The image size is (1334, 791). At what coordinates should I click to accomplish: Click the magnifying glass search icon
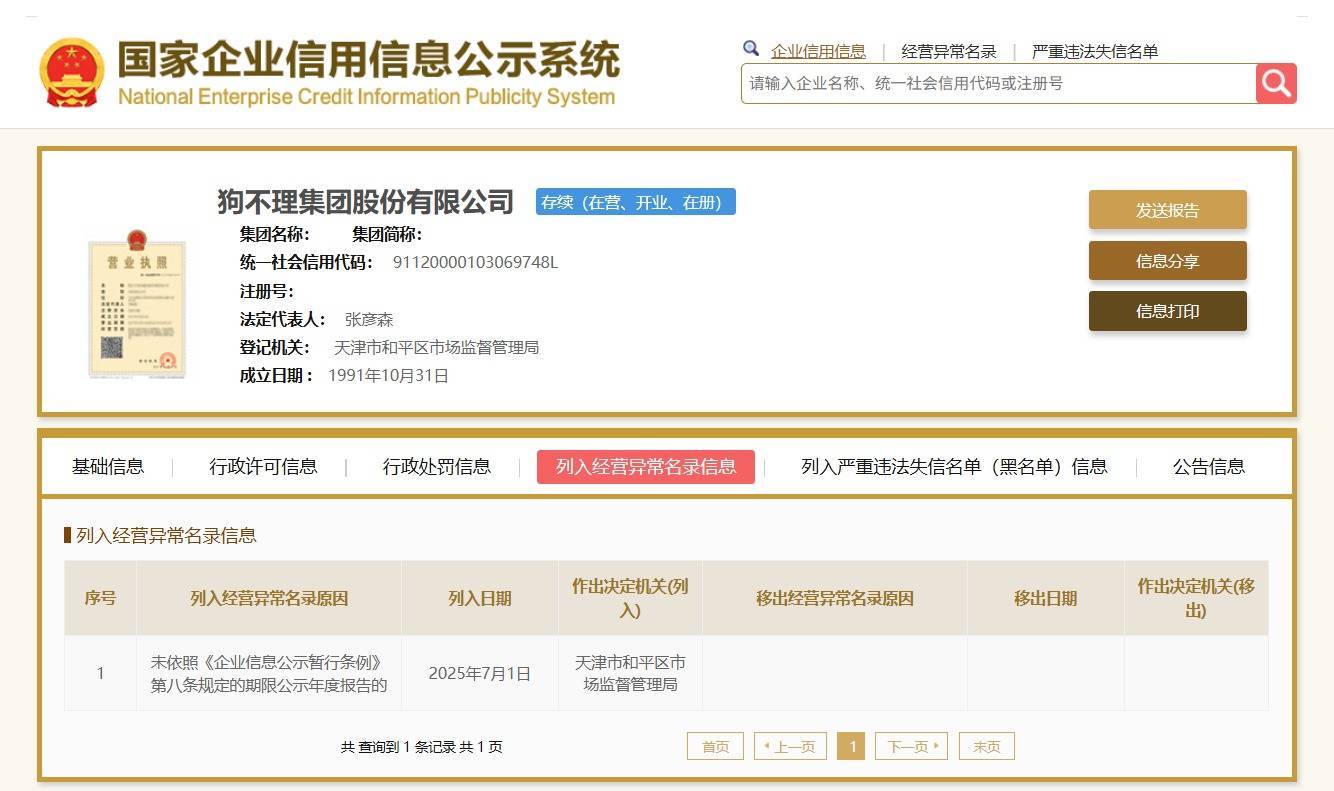click(1276, 84)
